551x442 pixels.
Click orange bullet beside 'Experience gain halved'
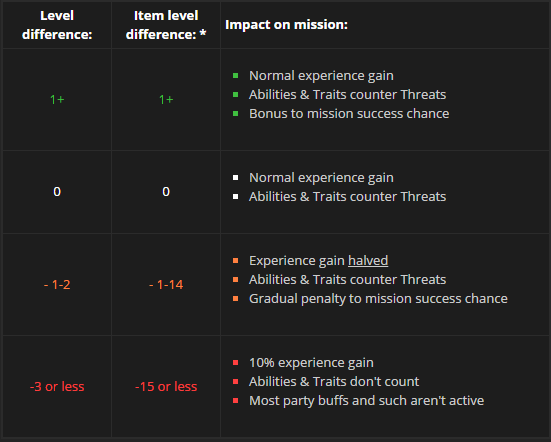coord(235,261)
